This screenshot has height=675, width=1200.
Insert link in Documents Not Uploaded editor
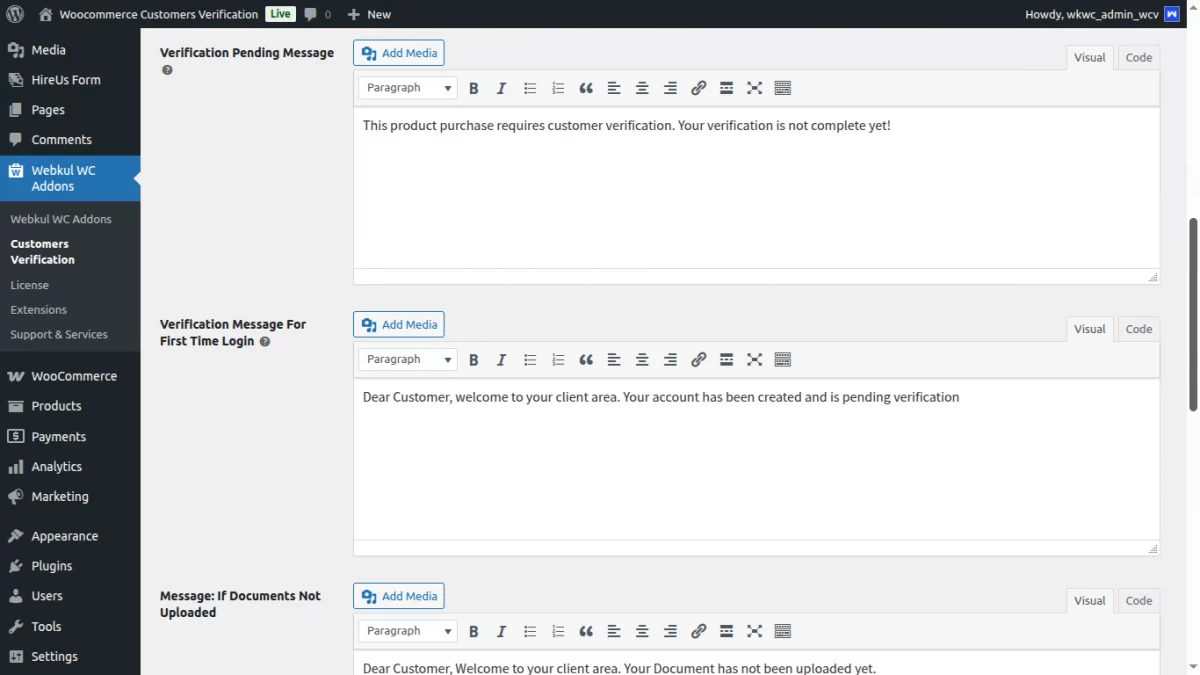(x=699, y=631)
